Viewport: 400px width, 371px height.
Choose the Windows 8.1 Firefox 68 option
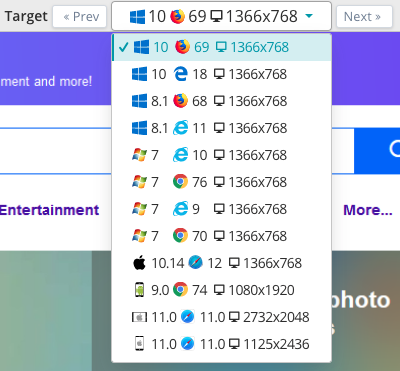point(221,101)
